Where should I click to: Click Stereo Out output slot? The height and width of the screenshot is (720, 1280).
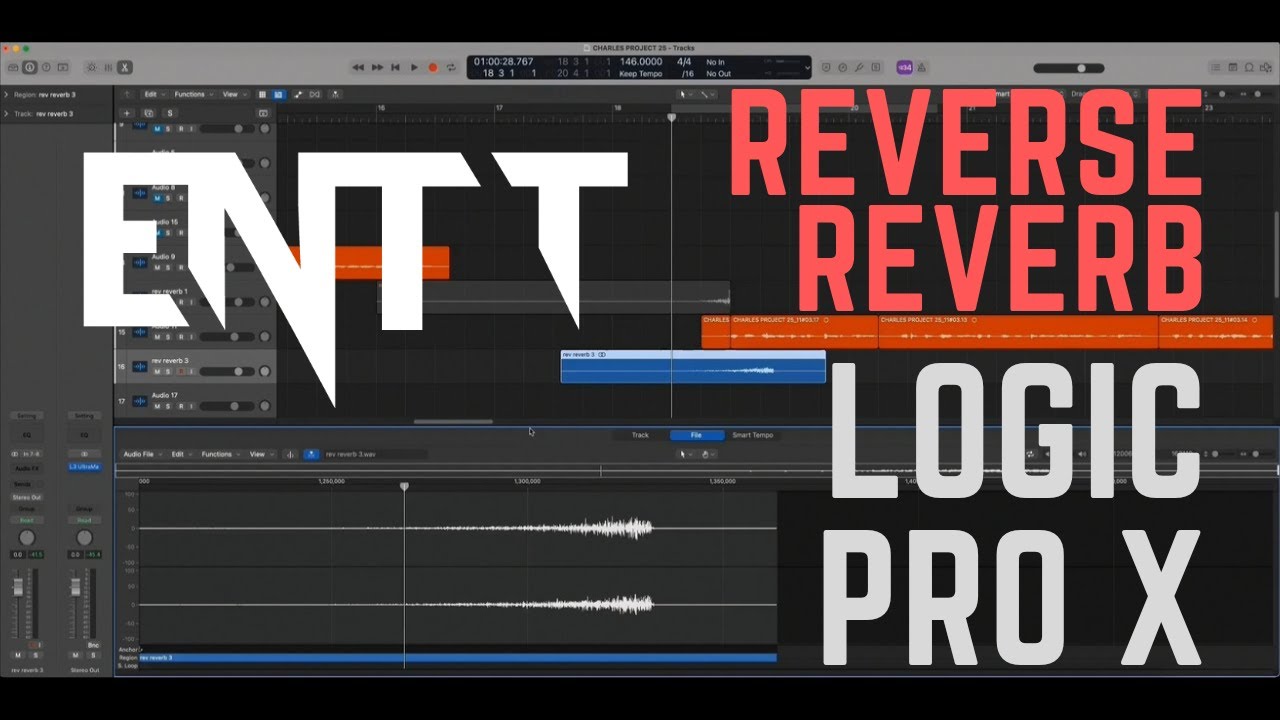tap(26, 497)
